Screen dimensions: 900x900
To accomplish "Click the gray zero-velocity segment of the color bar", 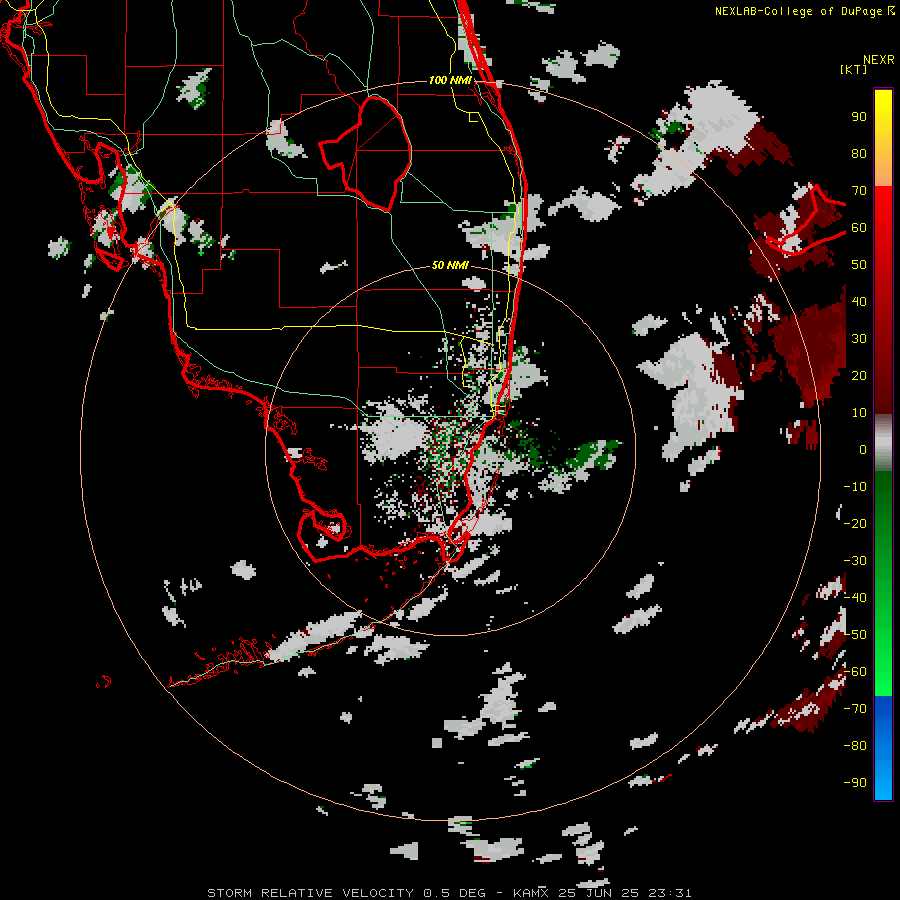I will click(883, 443).
